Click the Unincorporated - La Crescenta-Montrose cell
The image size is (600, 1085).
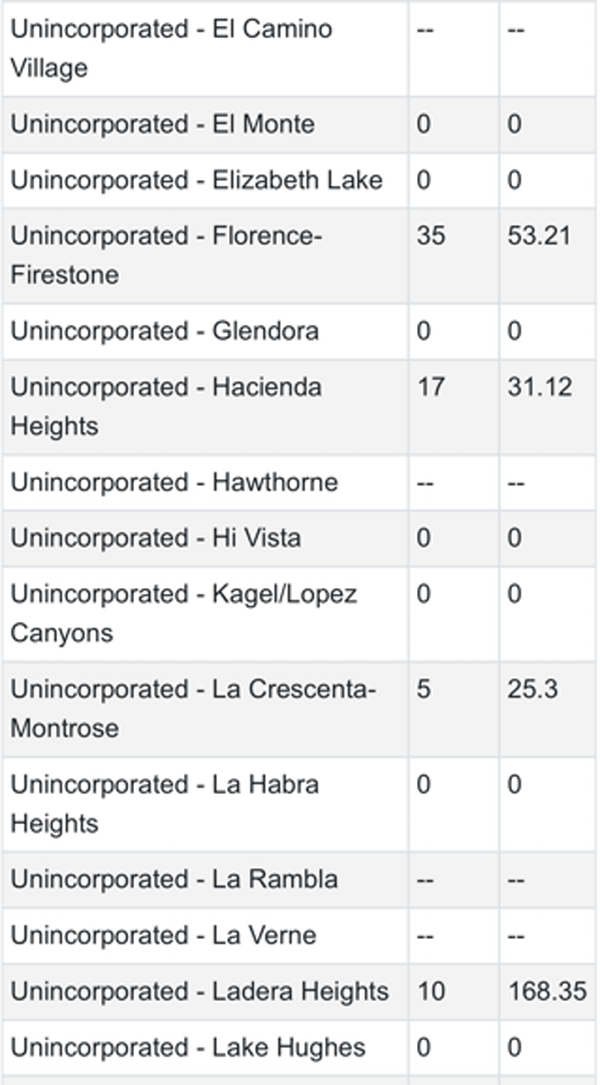pos(193,708)
